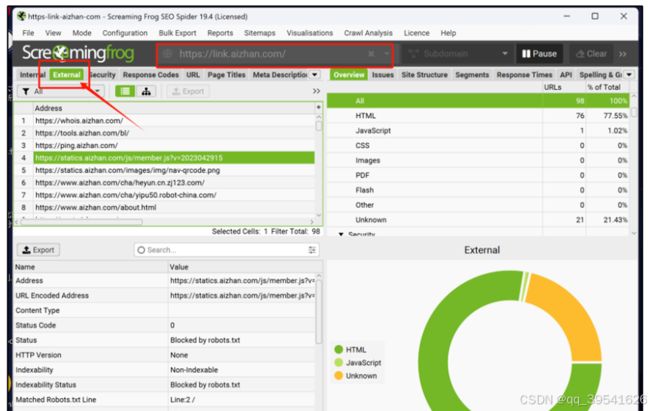650x411 pixels.
Task: Open the Mode menu
Action: pos(82,33)
